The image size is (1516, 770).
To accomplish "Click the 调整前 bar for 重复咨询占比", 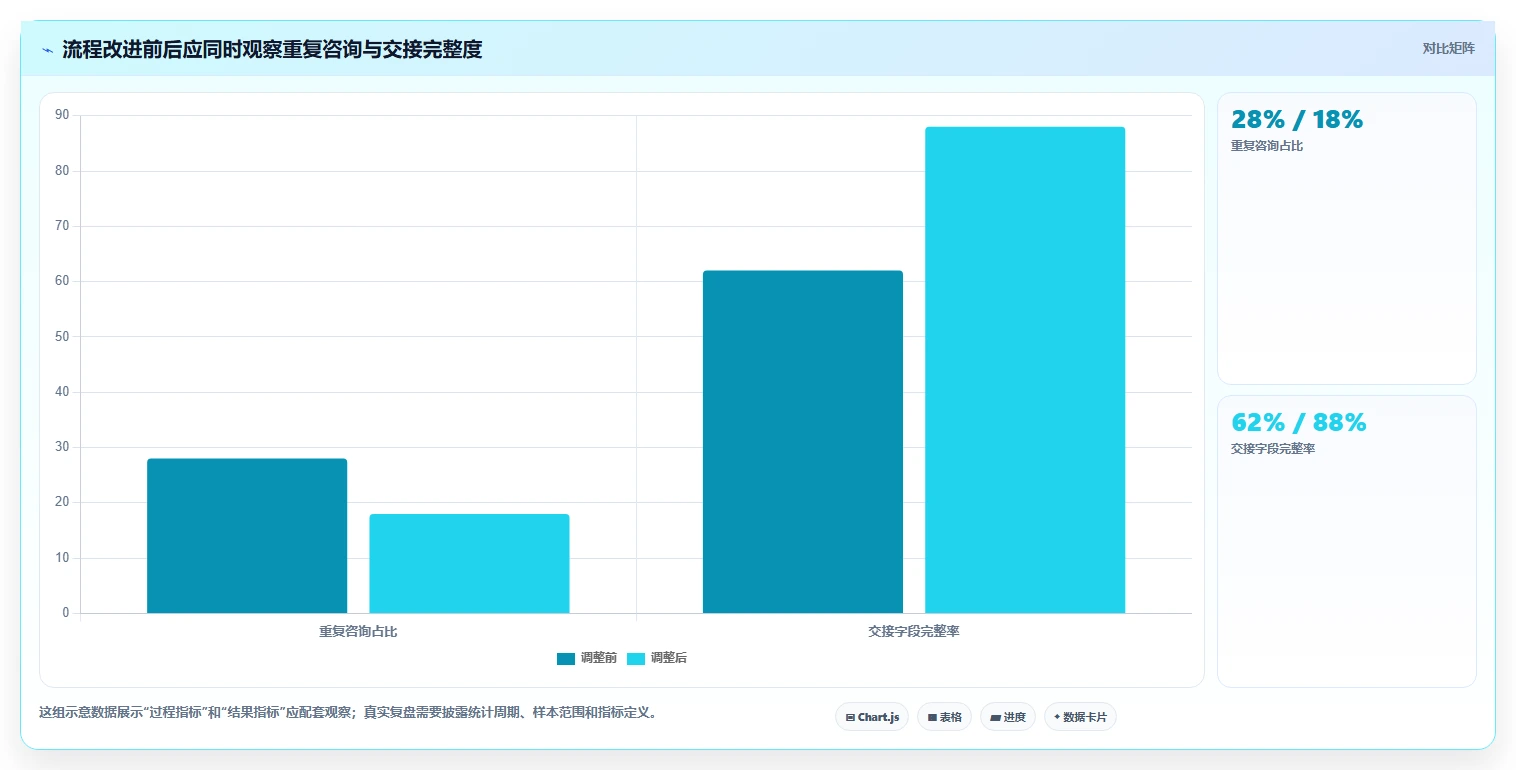I will (247, 536).
